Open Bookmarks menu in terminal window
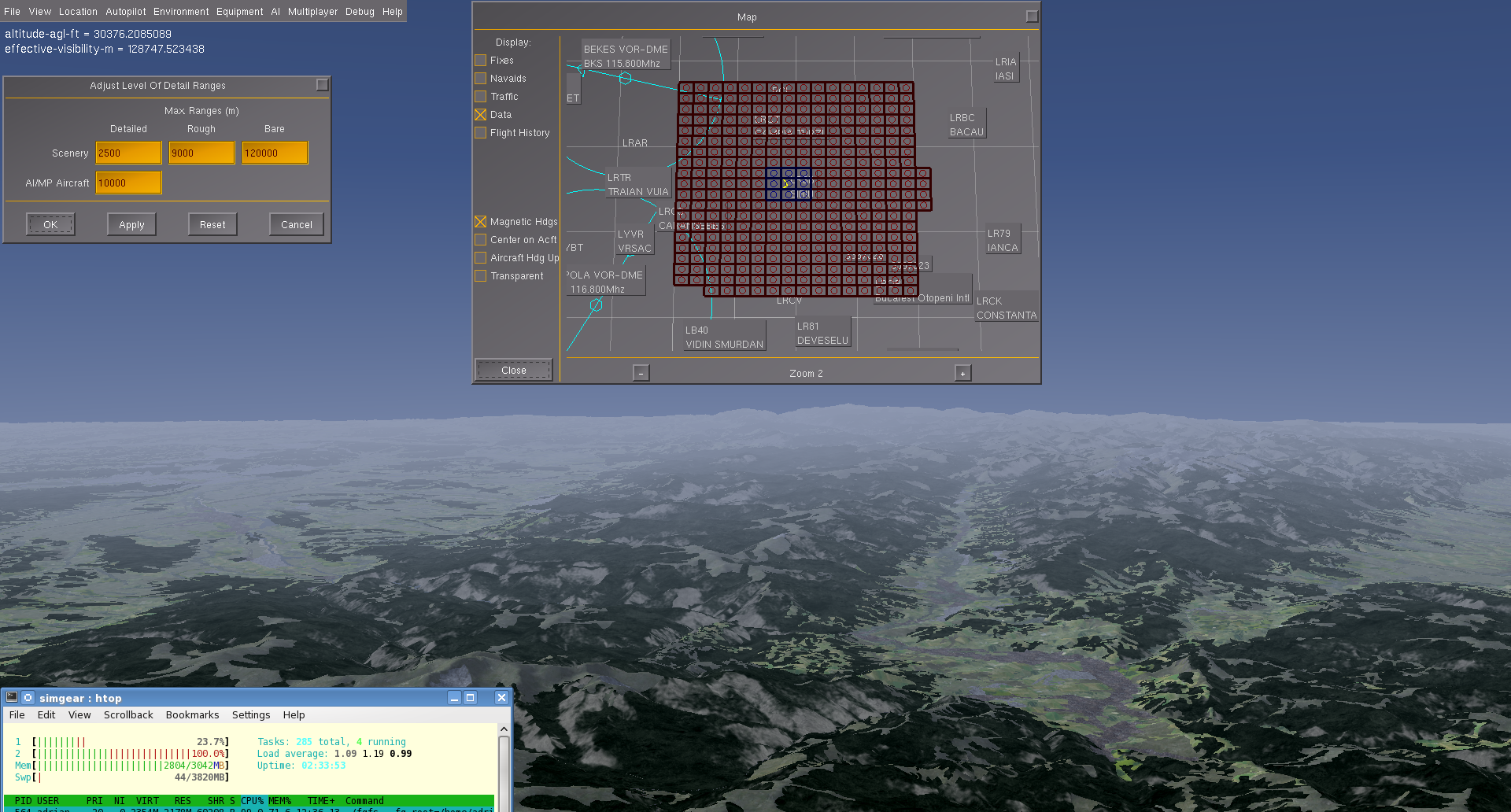The height and width of the screenshot is (812, 1511). (x=192, y=714)
